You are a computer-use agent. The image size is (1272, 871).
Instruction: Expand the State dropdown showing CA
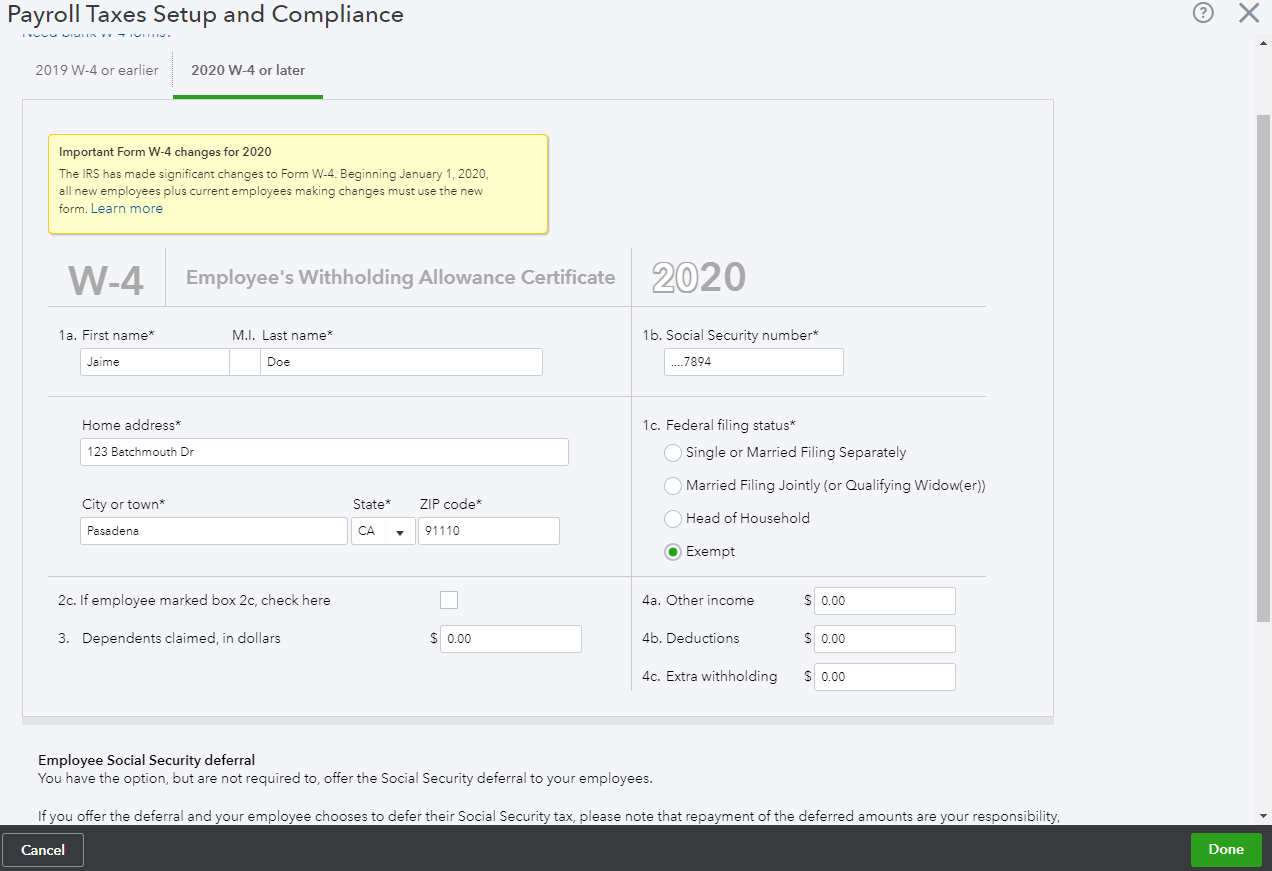(383, 531)
